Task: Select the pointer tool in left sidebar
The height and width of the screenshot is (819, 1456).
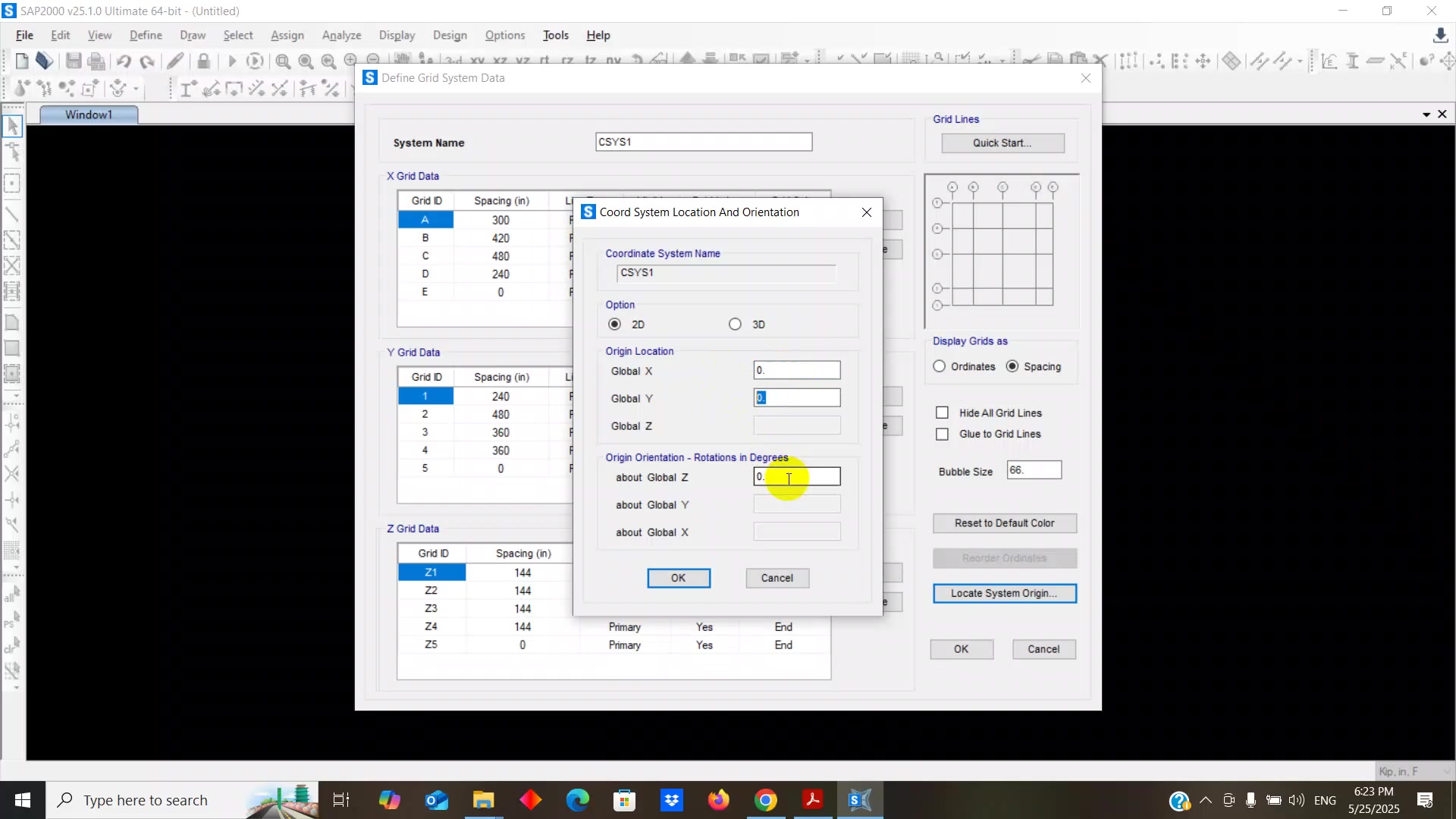Action: point(12,126)
